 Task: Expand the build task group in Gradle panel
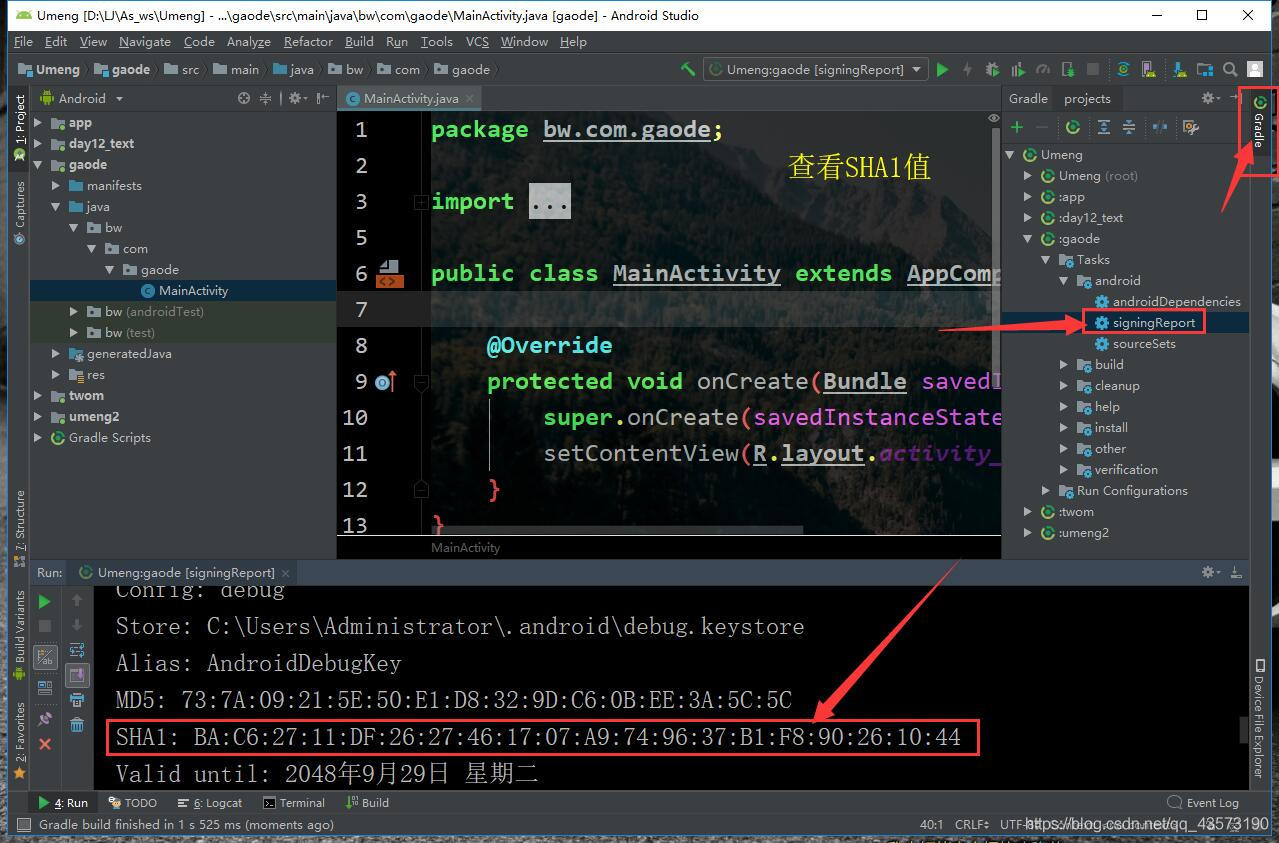[1065, 365]
